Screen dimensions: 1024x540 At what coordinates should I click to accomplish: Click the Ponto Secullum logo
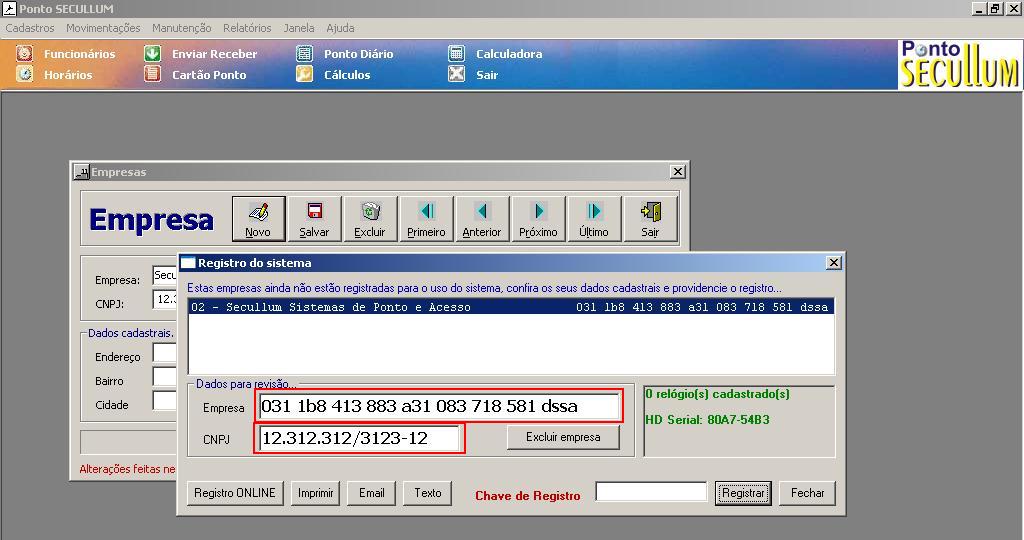point(959,64)
